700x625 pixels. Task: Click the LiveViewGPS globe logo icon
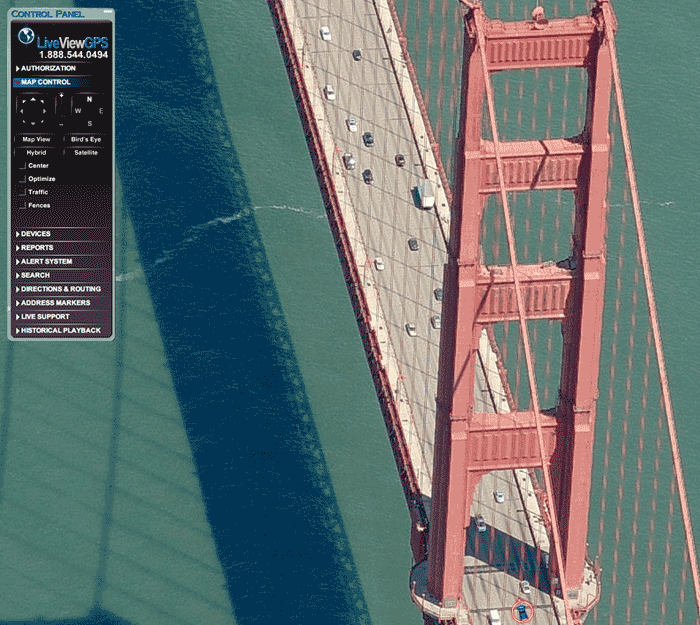click(27, 35)
